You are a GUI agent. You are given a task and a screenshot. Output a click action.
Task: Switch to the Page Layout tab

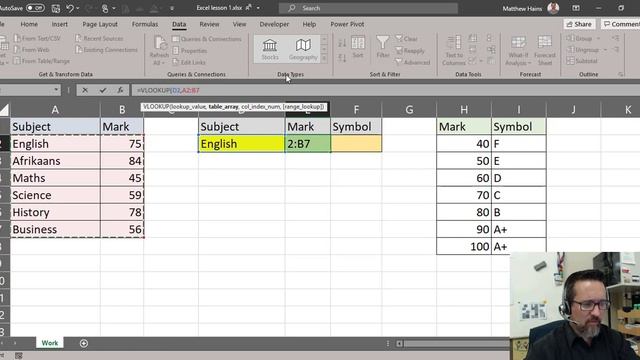100,24
